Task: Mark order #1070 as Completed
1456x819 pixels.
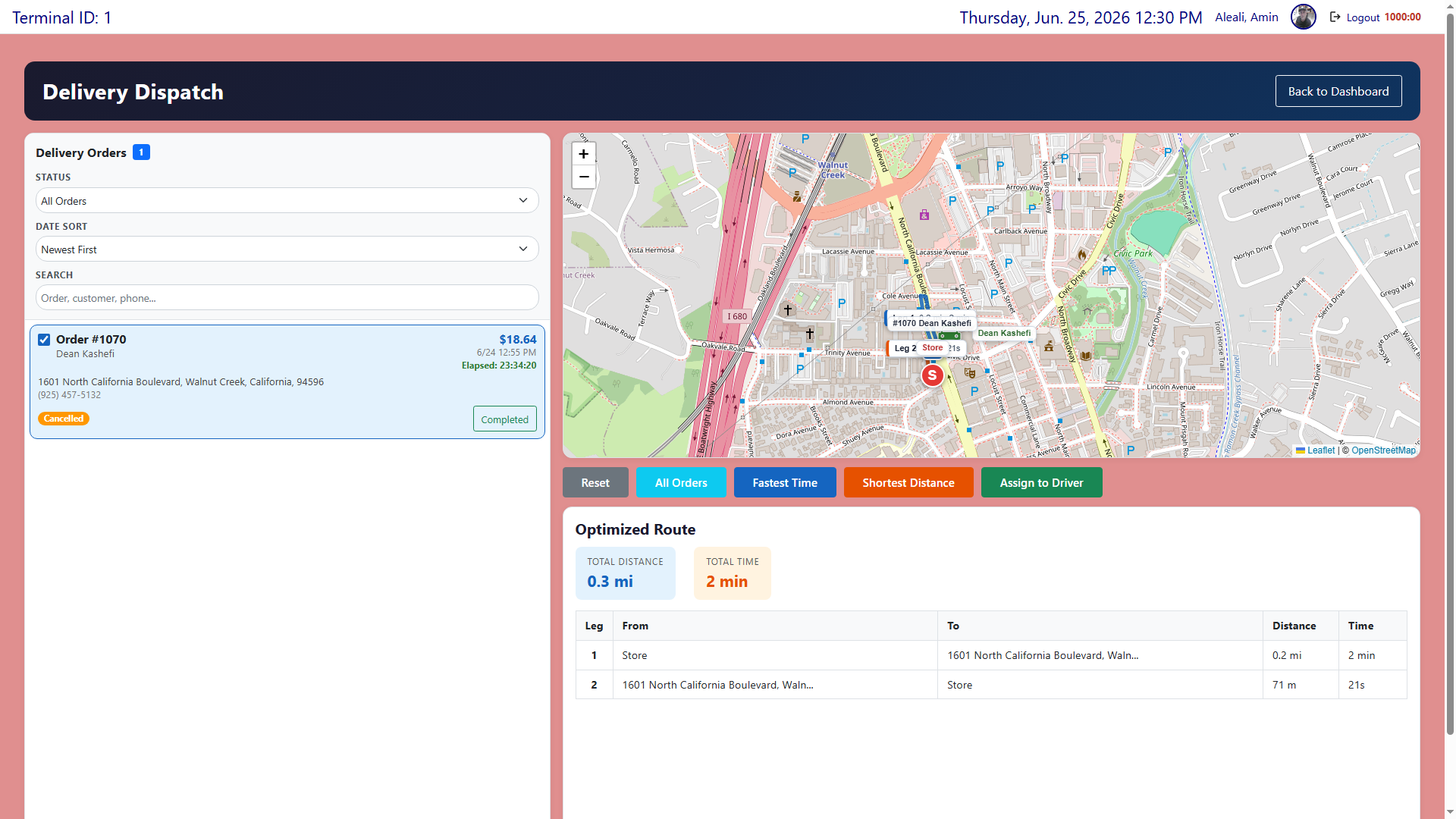Action: 504,419
